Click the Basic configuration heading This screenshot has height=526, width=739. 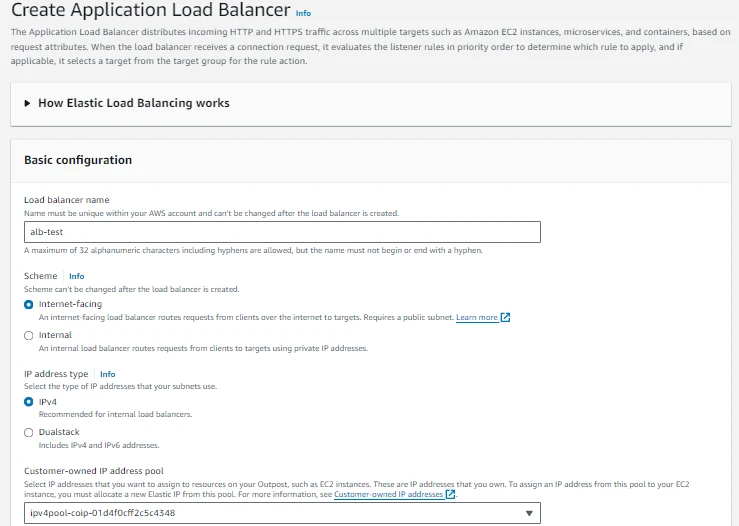(78, 160)
